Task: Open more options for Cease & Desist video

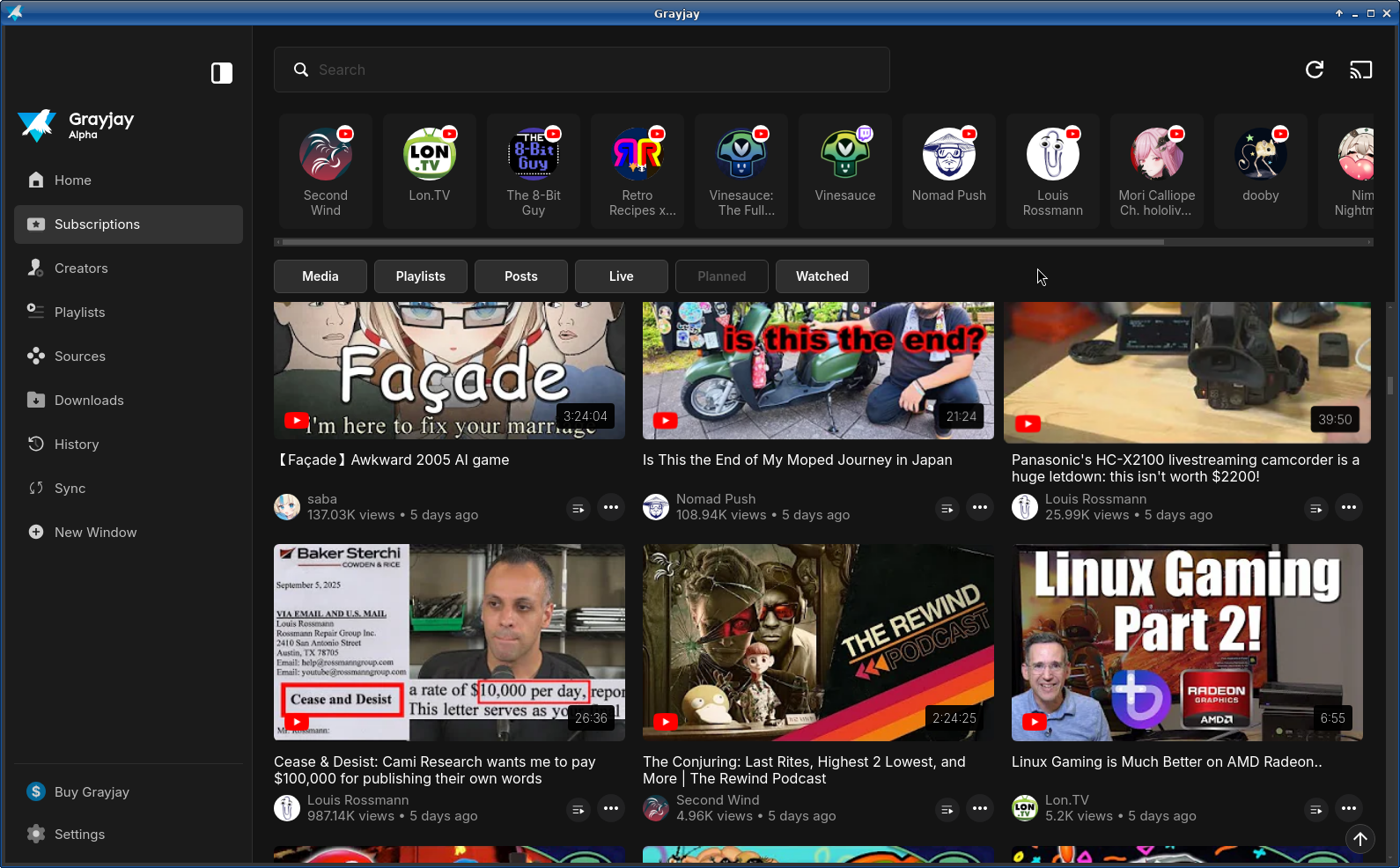Action: pyautogui.click(x=611, y=809)
